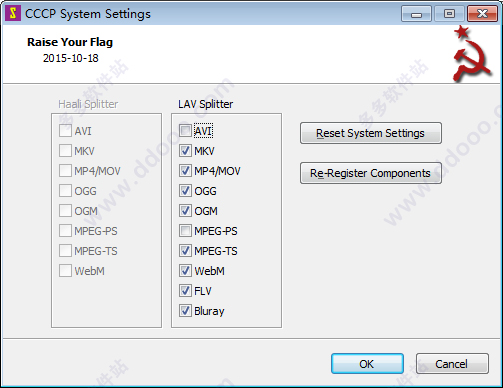Toggle MPEG-TS under Haali Splitter
The height and width of the screenshot is (388, 503).
65,251
